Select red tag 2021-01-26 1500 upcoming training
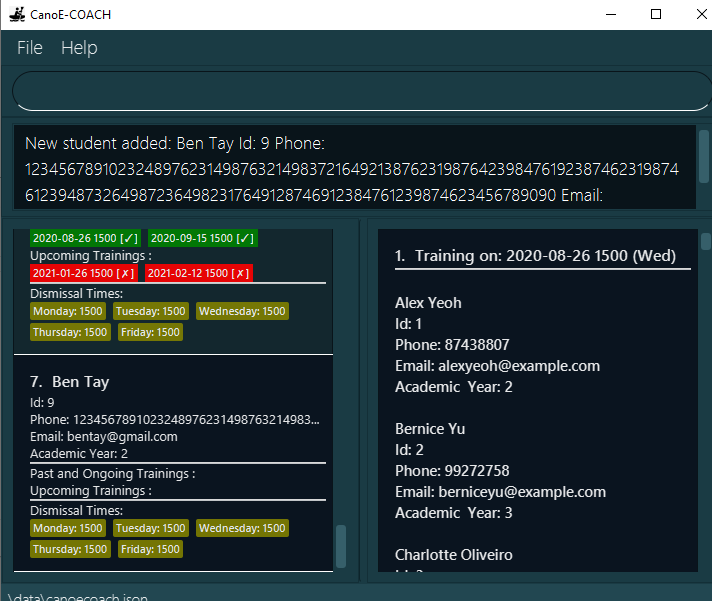Image resolution: width=712 pixels, height=601 pixels. (x=84, y=273)
